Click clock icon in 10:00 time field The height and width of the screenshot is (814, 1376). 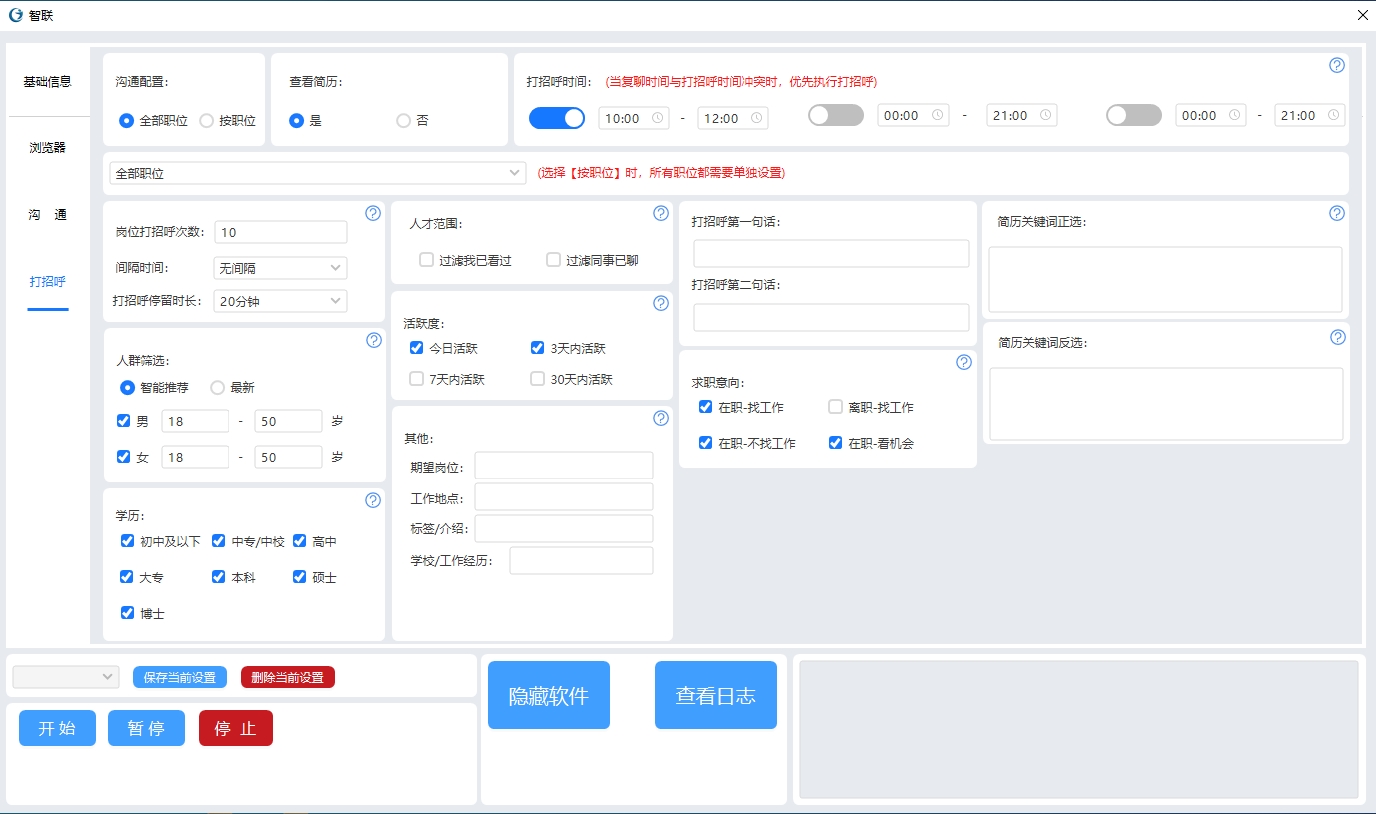coord(658,118)
